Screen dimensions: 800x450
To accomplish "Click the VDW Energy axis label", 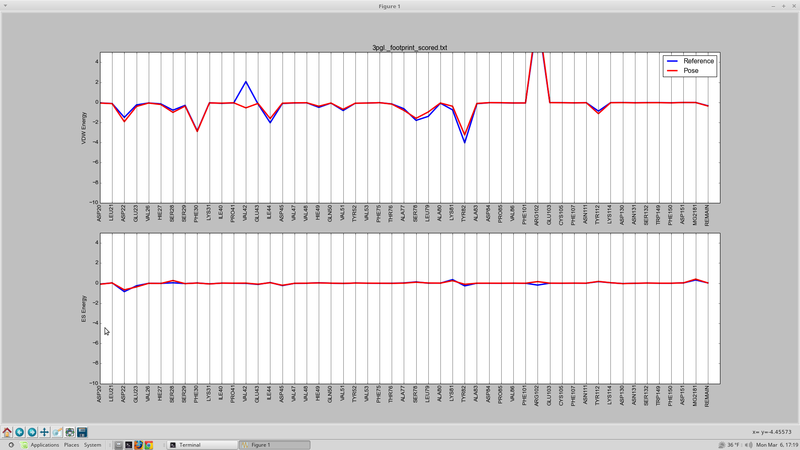I will pyautogui.click(x=84, y=128).
